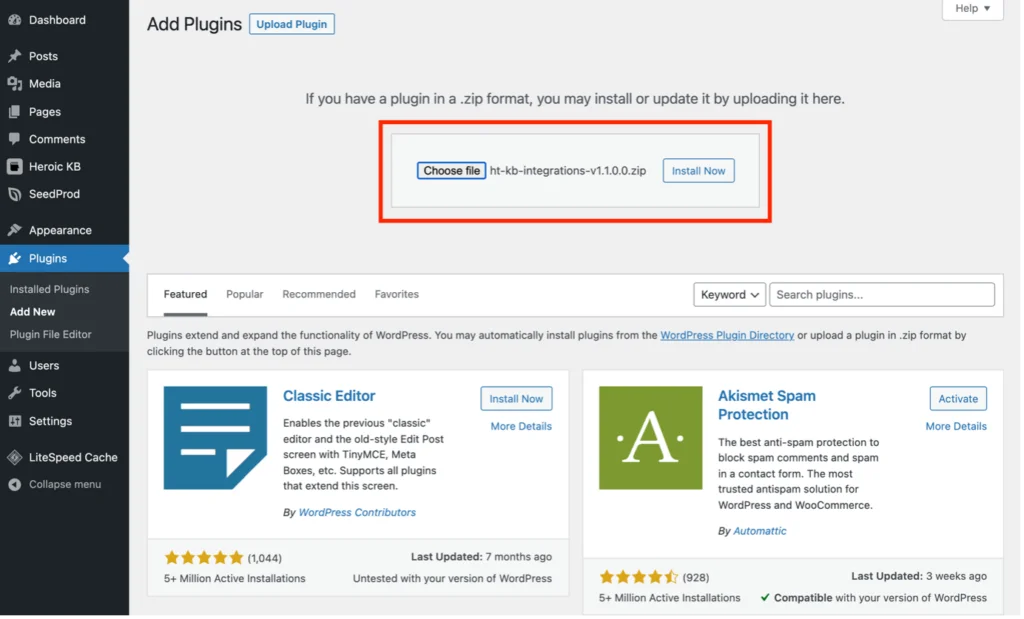Open the Users menu label

click(44, 366)
